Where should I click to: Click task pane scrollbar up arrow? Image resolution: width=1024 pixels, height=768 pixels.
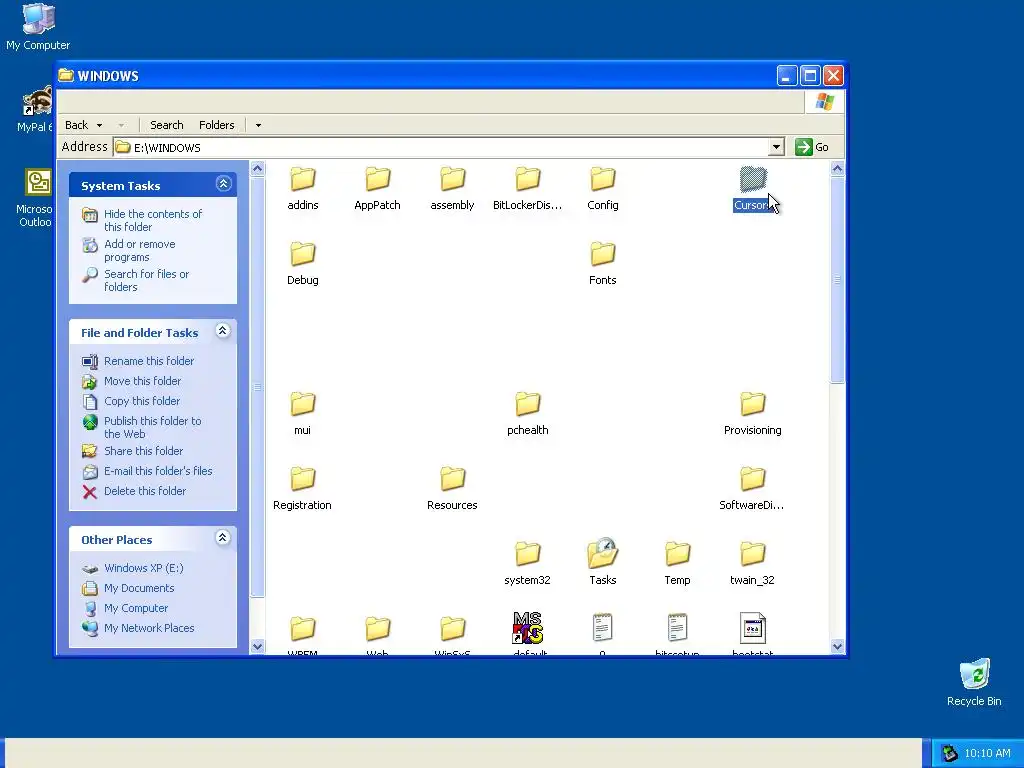click(257, 168)
